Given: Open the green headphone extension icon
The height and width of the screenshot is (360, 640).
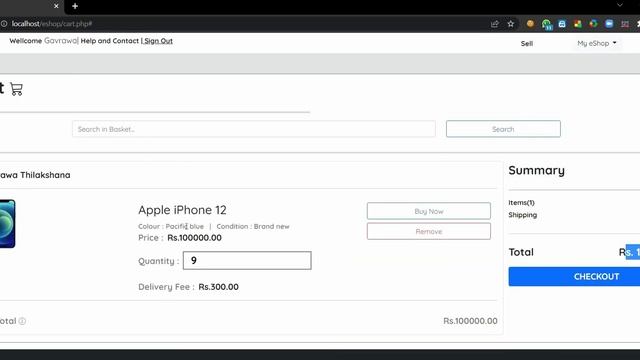Looking at the screenshot, I should click(547, 24).
